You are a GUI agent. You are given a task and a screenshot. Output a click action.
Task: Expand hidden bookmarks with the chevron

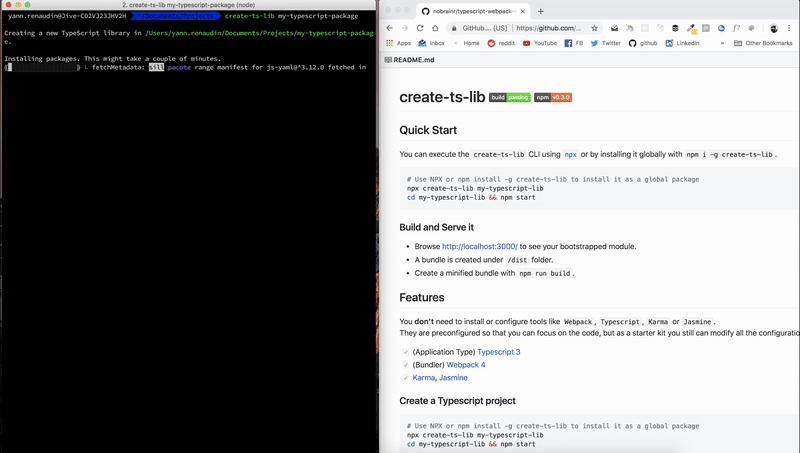coord(722,43)
